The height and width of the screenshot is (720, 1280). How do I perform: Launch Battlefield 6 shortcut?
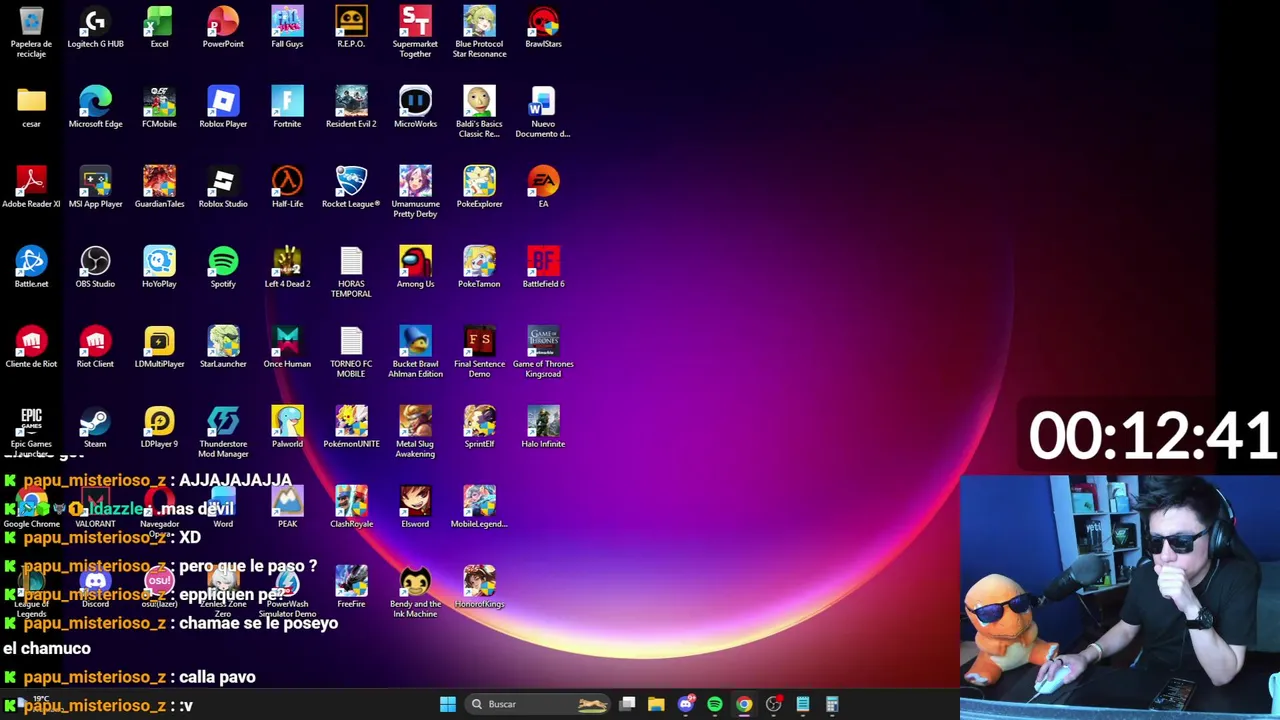543,268
